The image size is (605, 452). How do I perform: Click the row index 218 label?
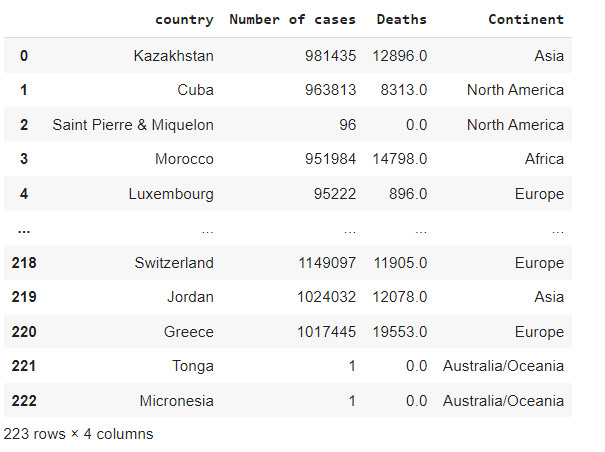tap(23, 263)
